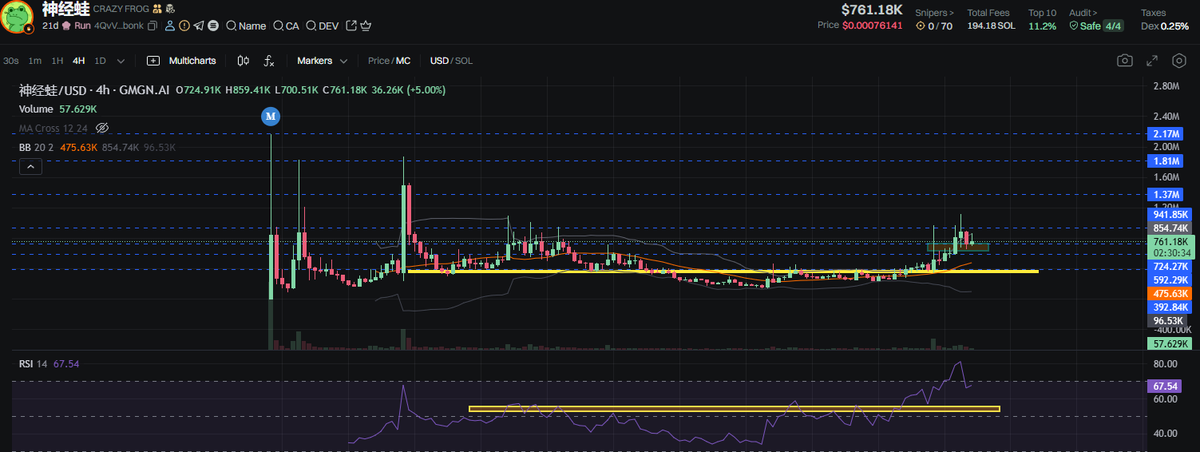Select the 30s timeframe
The width and height of the screenshot is (1200, 452).
point(11,61)
